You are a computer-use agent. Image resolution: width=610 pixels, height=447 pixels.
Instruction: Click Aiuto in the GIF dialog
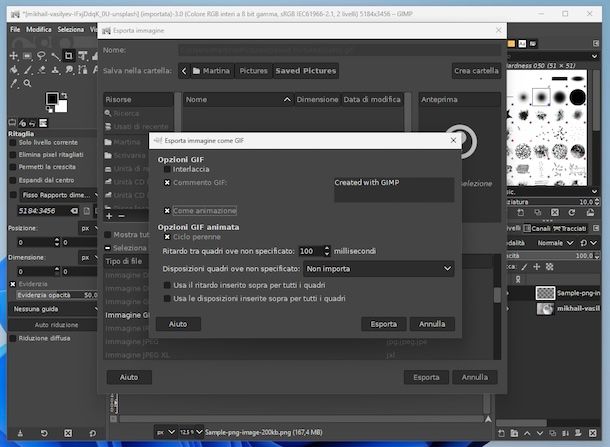click(x=178, y=324)
